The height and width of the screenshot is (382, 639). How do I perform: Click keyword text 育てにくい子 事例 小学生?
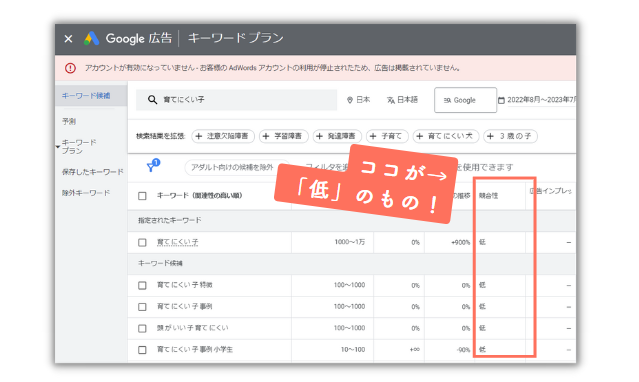coord(195,350)
